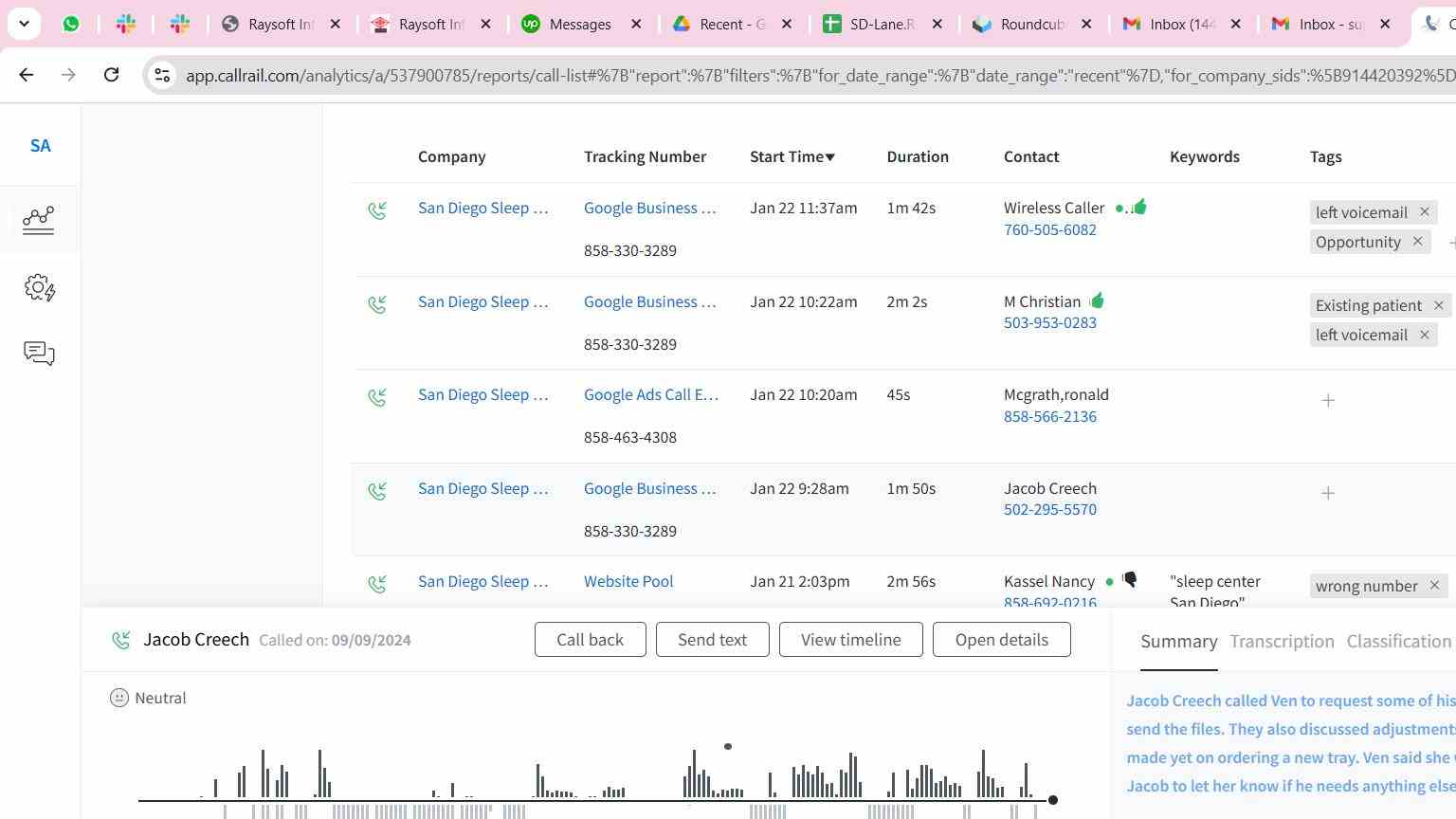This screenshot has width=1456, height=819.
Task: Open phone number 503-953-0283 link
Action: pos(1050,322)
